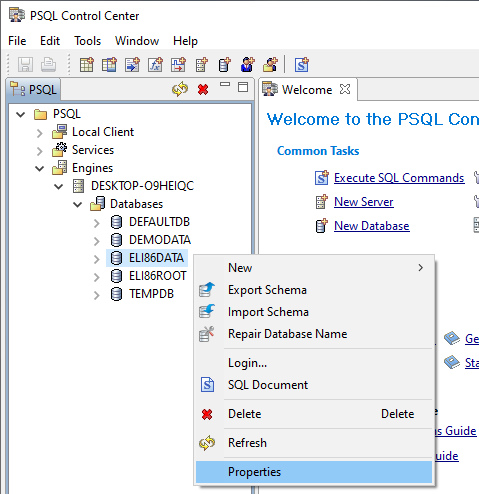The height and width of the screenshot is (494, 479).
Task: Click the New SQL Document toolbar icon
Action: [x=302, y=64]
